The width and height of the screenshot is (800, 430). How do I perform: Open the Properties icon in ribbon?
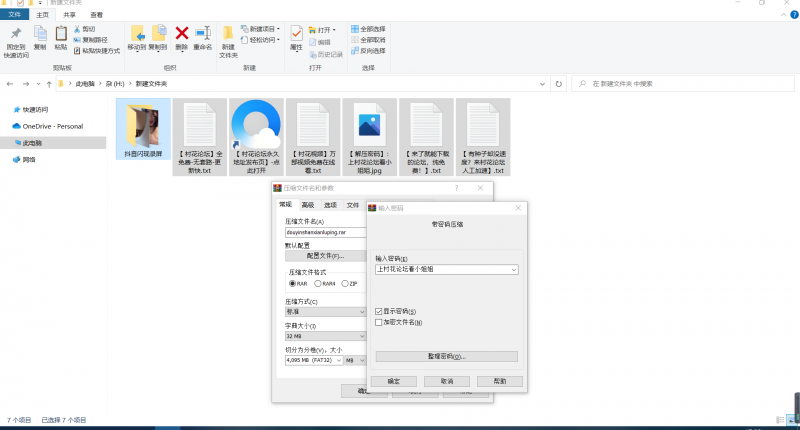click(x=296, y=36)
